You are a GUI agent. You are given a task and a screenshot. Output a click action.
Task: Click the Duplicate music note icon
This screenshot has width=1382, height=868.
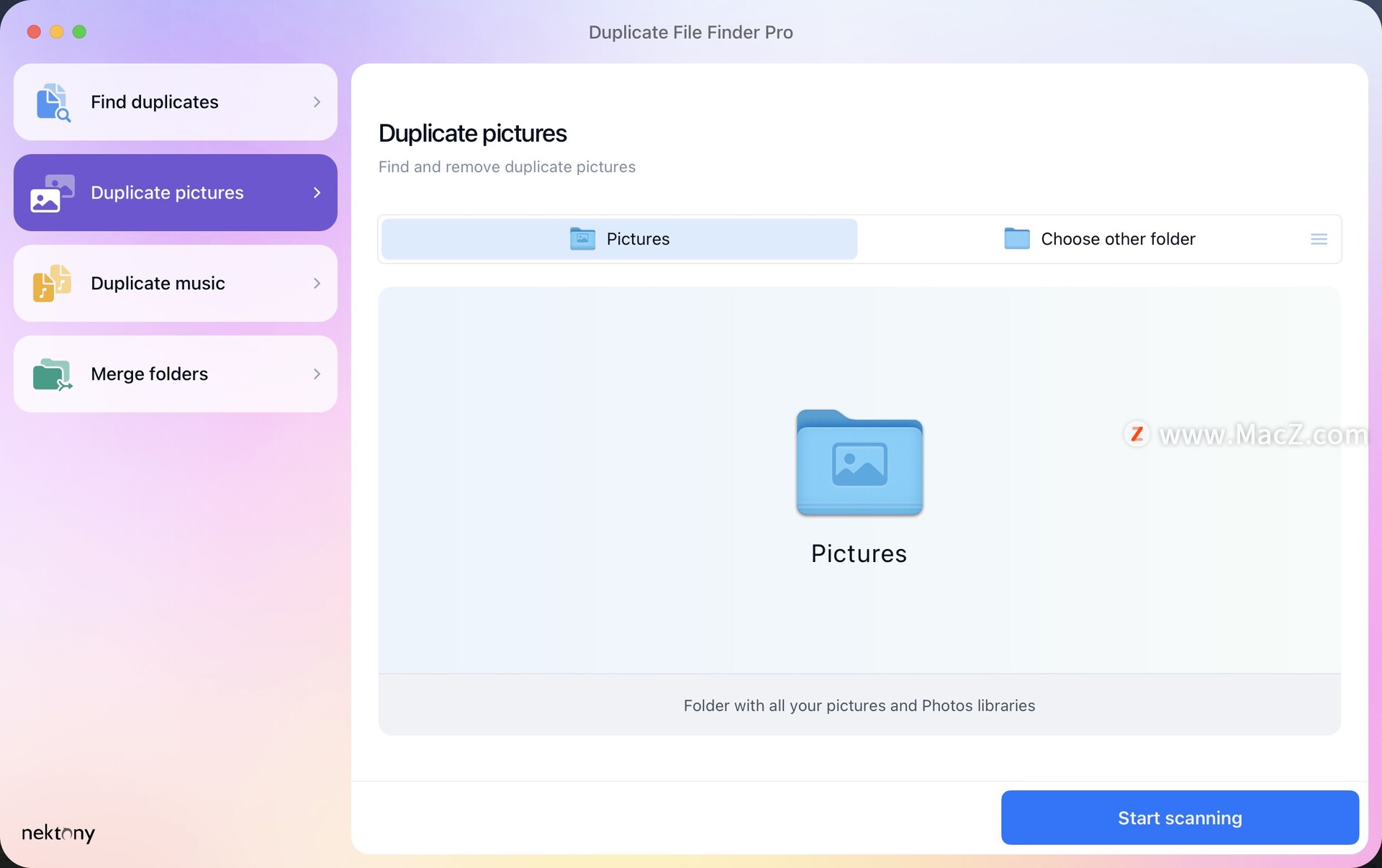[52, 284]
